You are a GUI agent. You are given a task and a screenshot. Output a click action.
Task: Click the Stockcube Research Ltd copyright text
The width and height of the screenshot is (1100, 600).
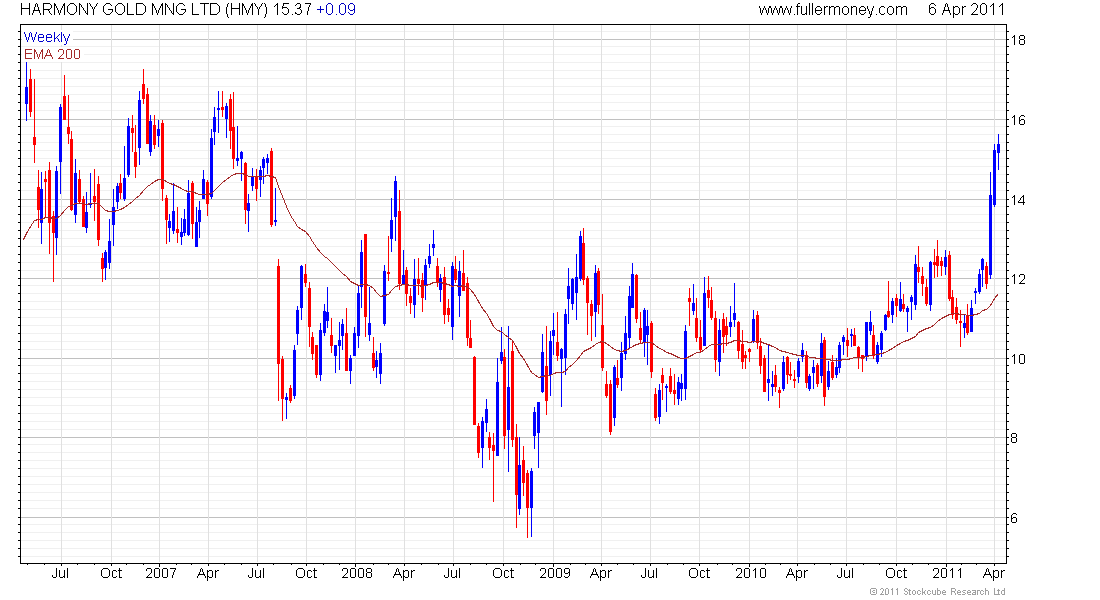[x=937, y=592]
